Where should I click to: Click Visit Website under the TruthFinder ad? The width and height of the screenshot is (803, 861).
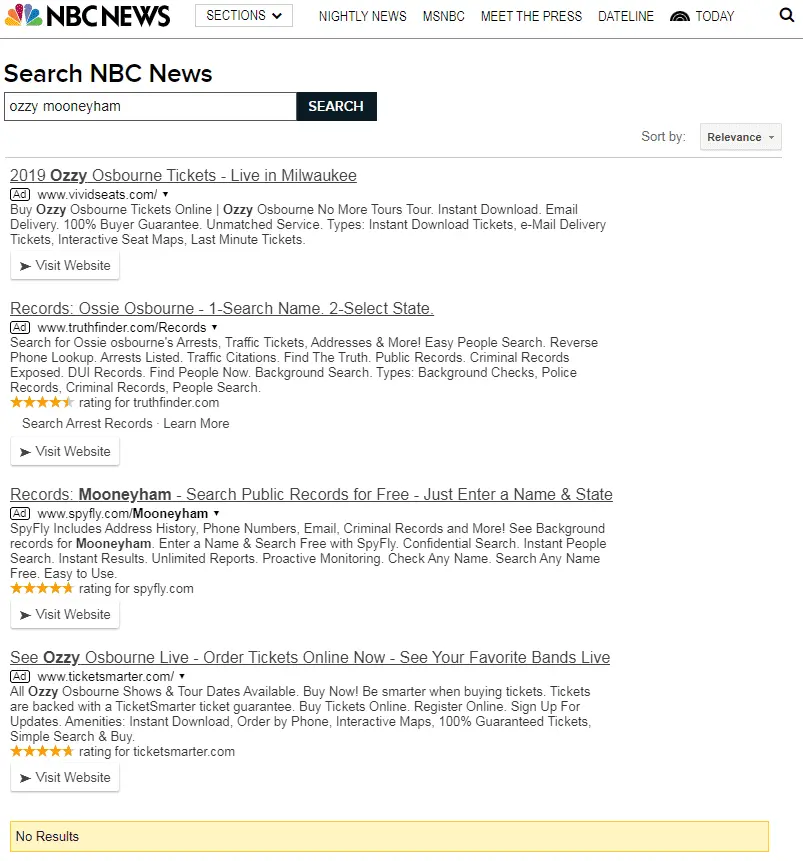(x=65, y=452)
